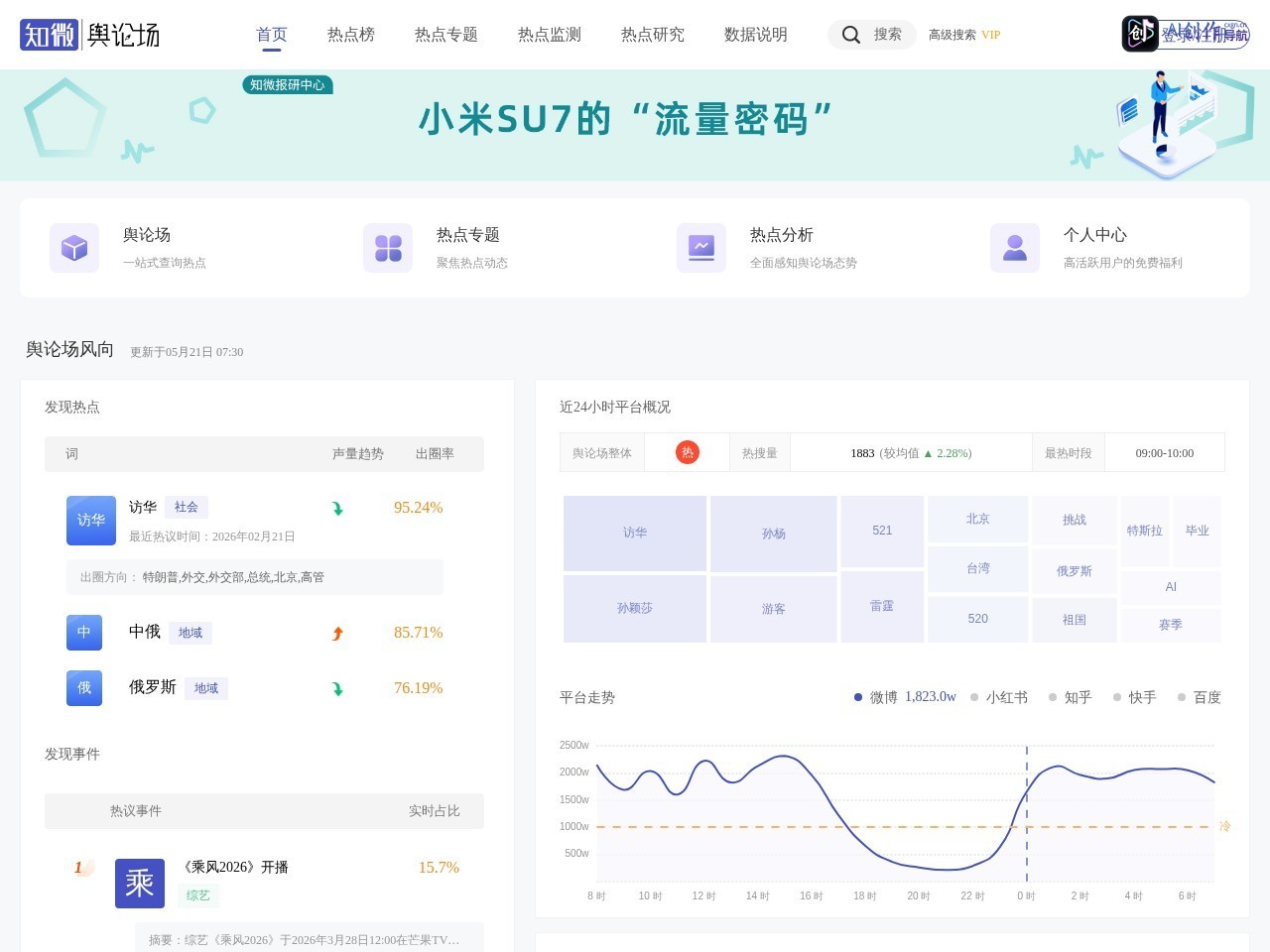Toggle 微博 series in chart legend
This screenshot has height=952, width=1270.
[905, 697]
